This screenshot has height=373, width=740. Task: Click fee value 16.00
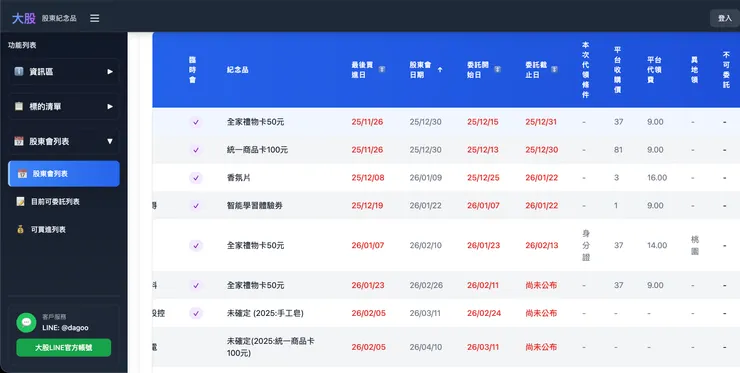click(x=657, y=178)
